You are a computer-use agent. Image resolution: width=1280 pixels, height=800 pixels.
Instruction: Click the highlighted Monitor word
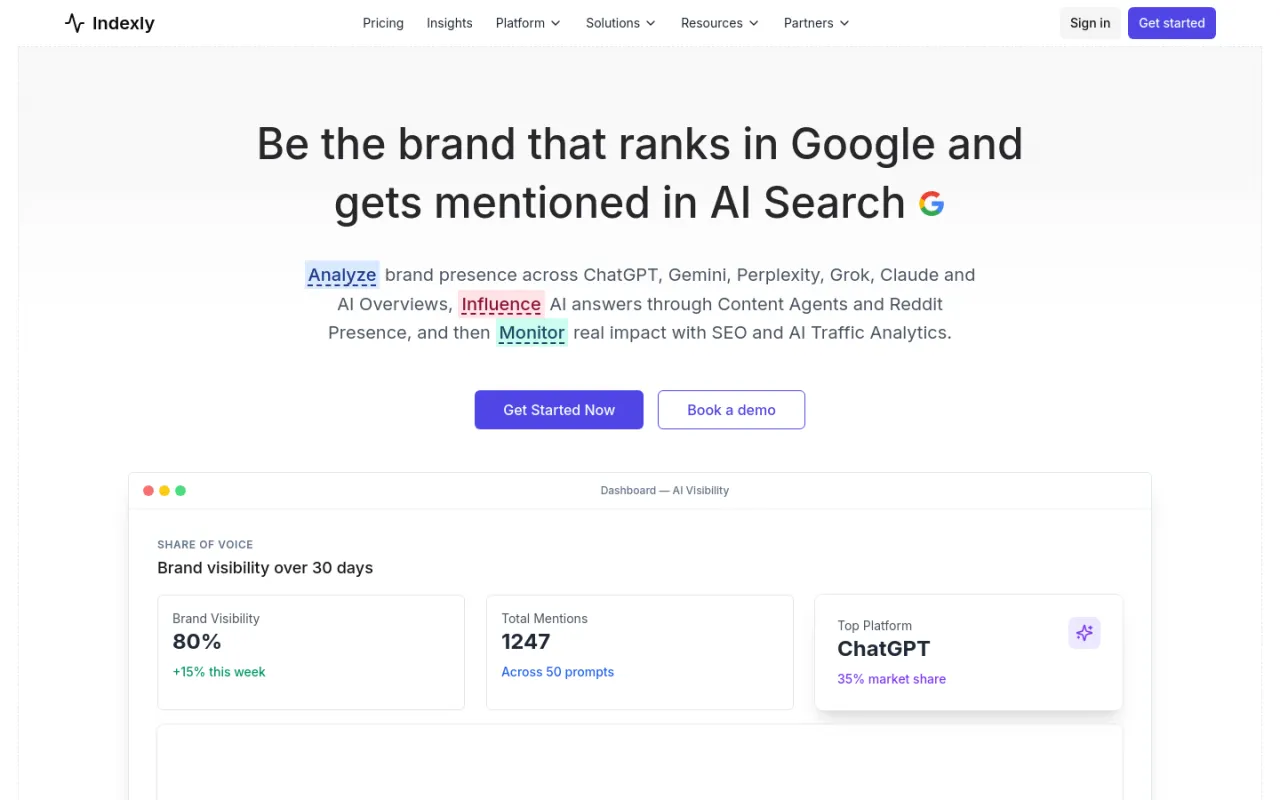(x=532, y=333)
